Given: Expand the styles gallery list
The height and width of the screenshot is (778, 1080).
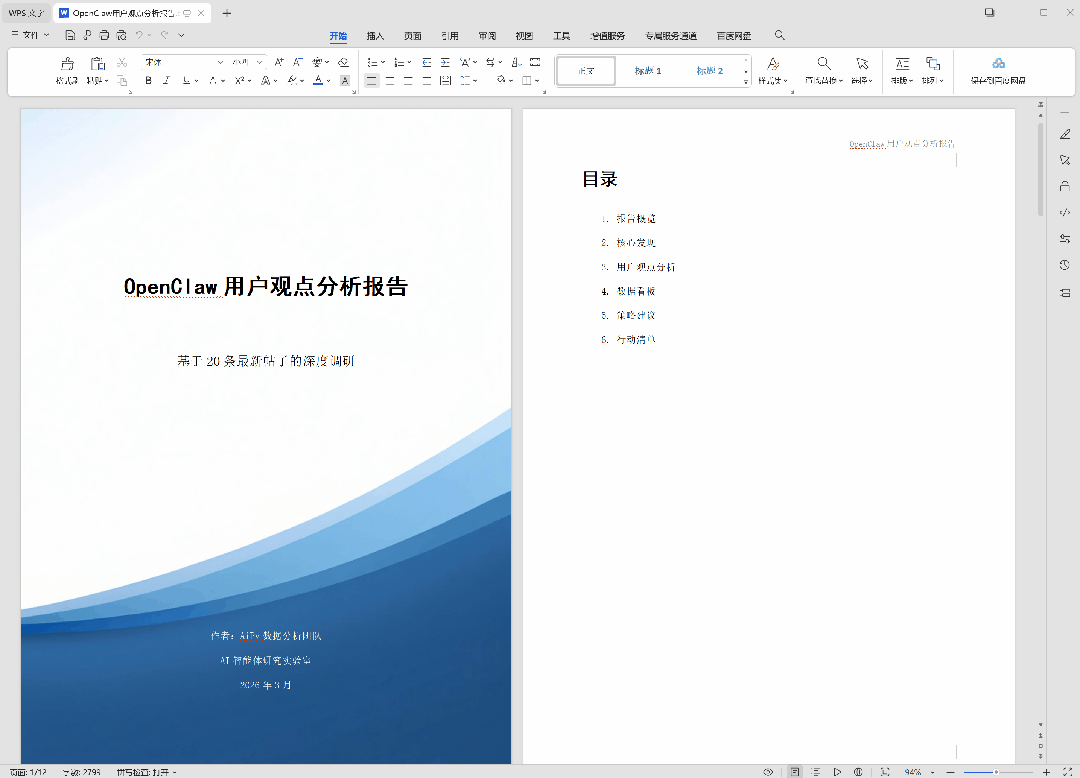Looking at the screenshot, I should point(746,82).
